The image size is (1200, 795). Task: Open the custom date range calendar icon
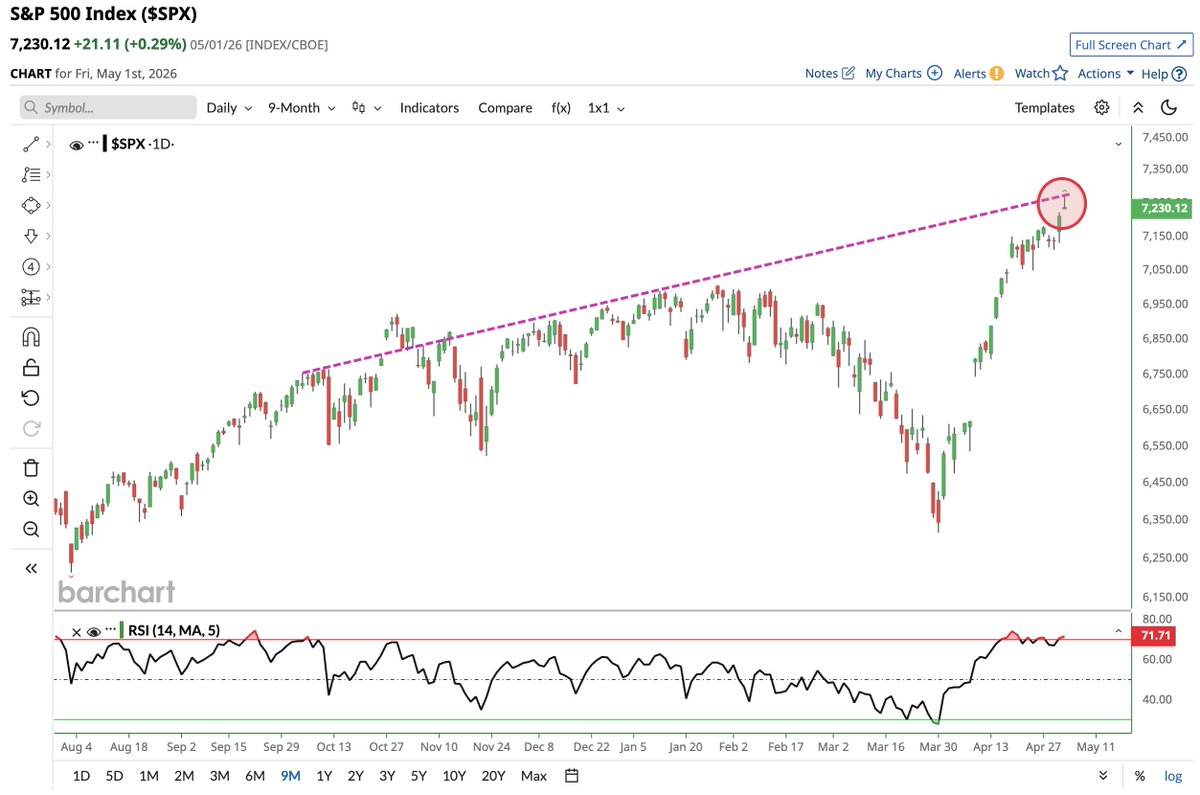click(572, 776)
